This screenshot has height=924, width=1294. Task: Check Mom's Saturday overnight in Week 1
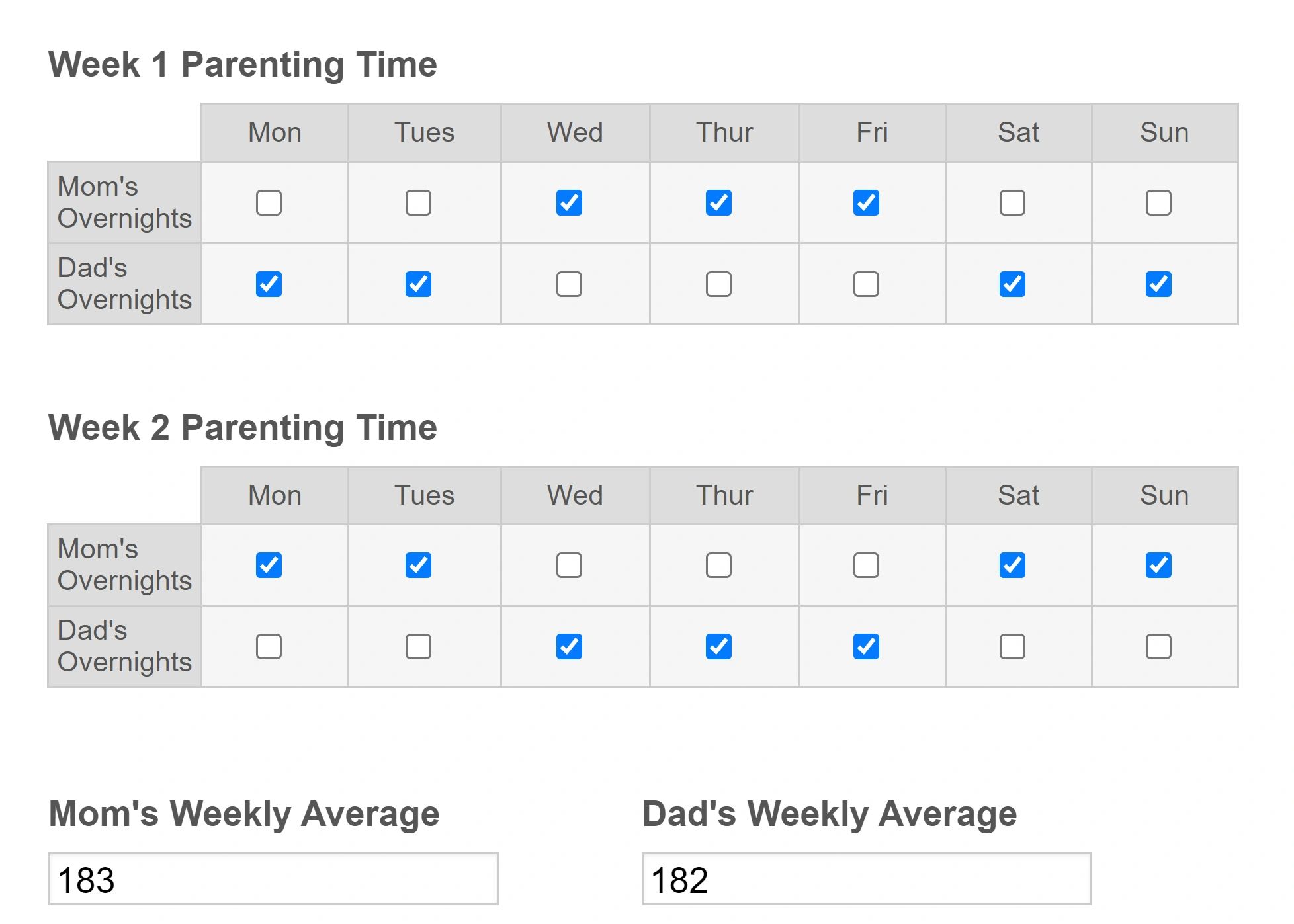[x=1012, y=203]
